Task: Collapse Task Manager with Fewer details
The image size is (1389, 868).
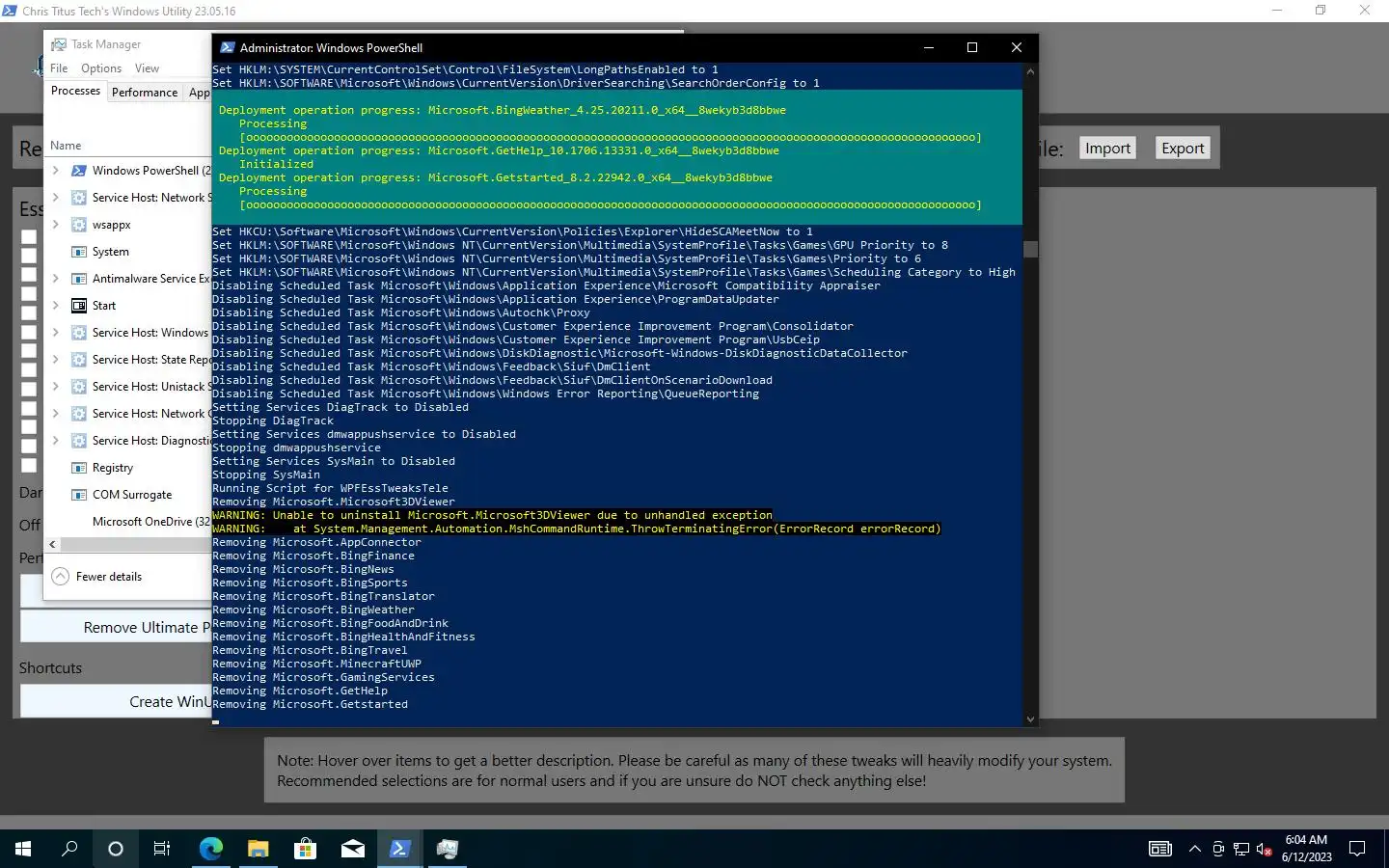Action: pyautogui.click(x=96, y=577)
